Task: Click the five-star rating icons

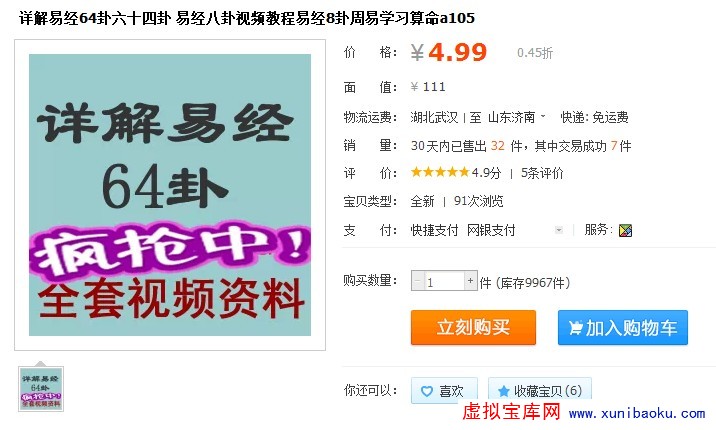Action: (x=440, y=172)
